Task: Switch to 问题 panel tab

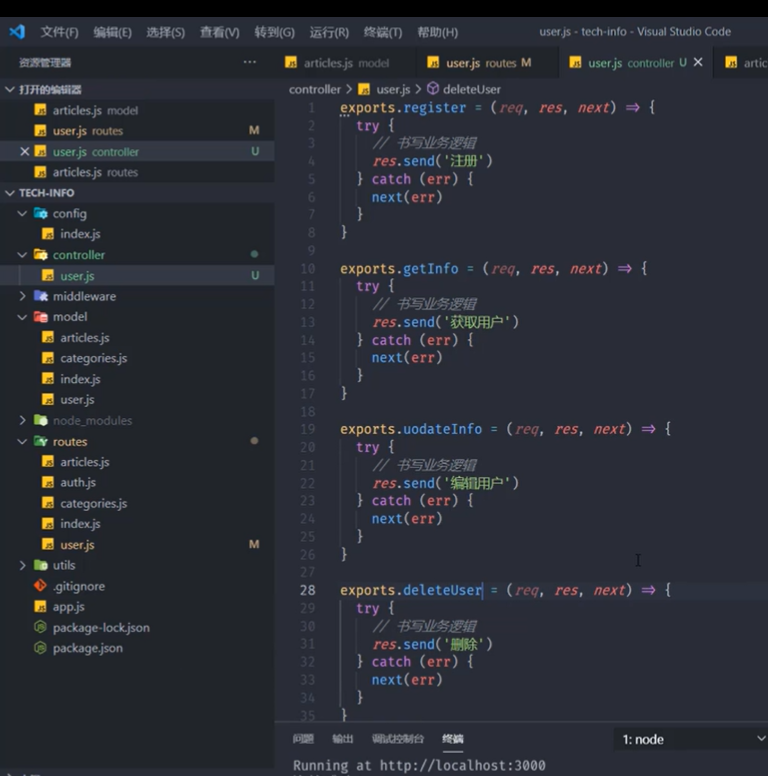Action: (303, 739)
